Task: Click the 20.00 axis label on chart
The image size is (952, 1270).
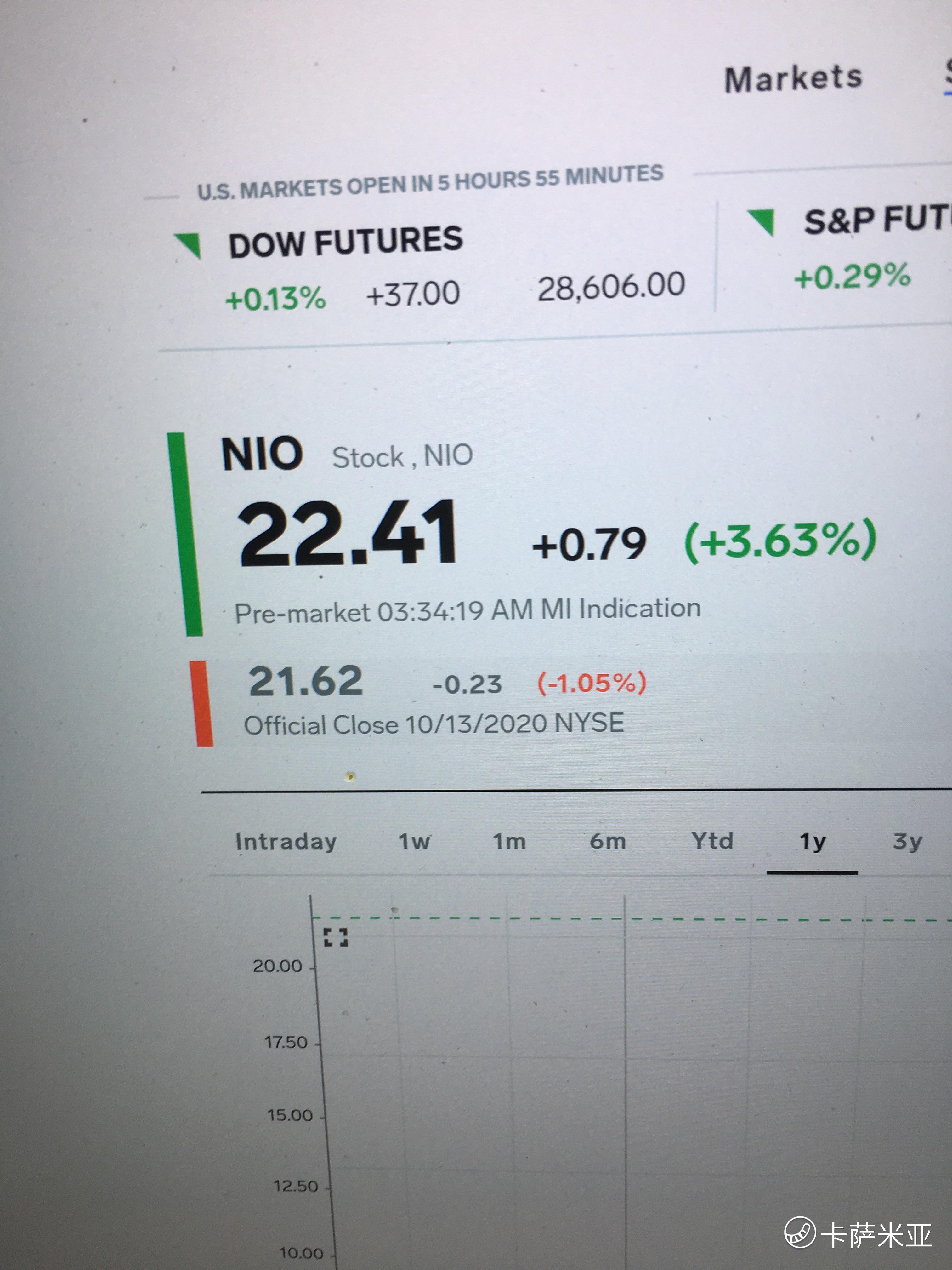Action: pos(277,966)
